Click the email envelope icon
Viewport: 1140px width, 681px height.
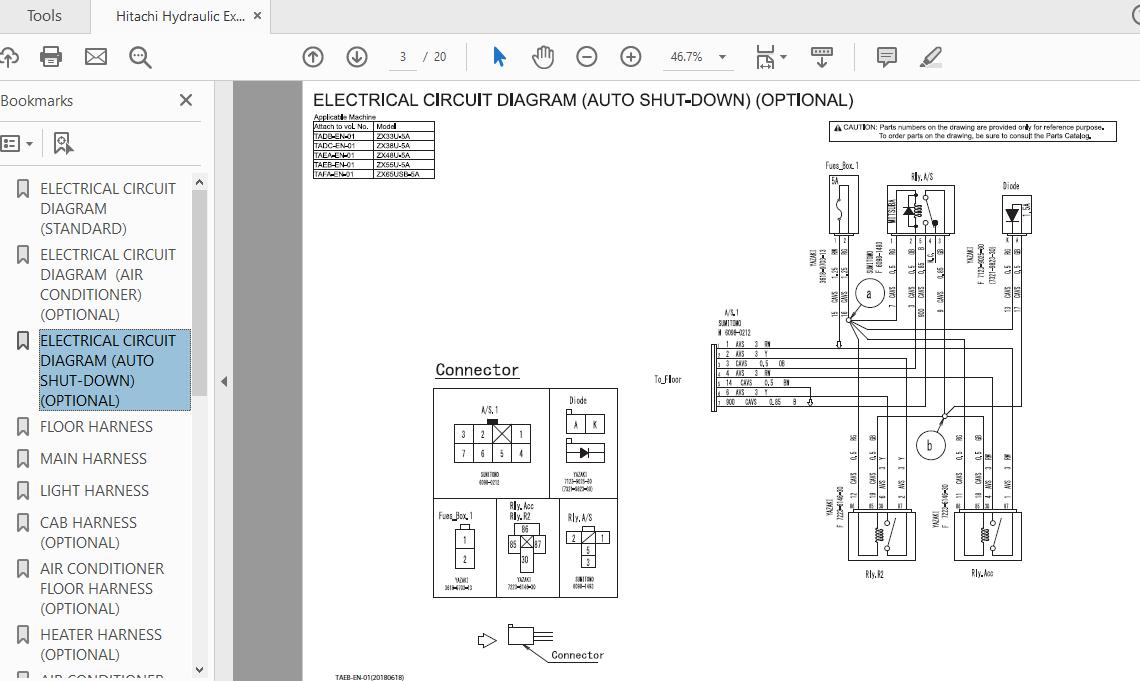coord(96,57)
